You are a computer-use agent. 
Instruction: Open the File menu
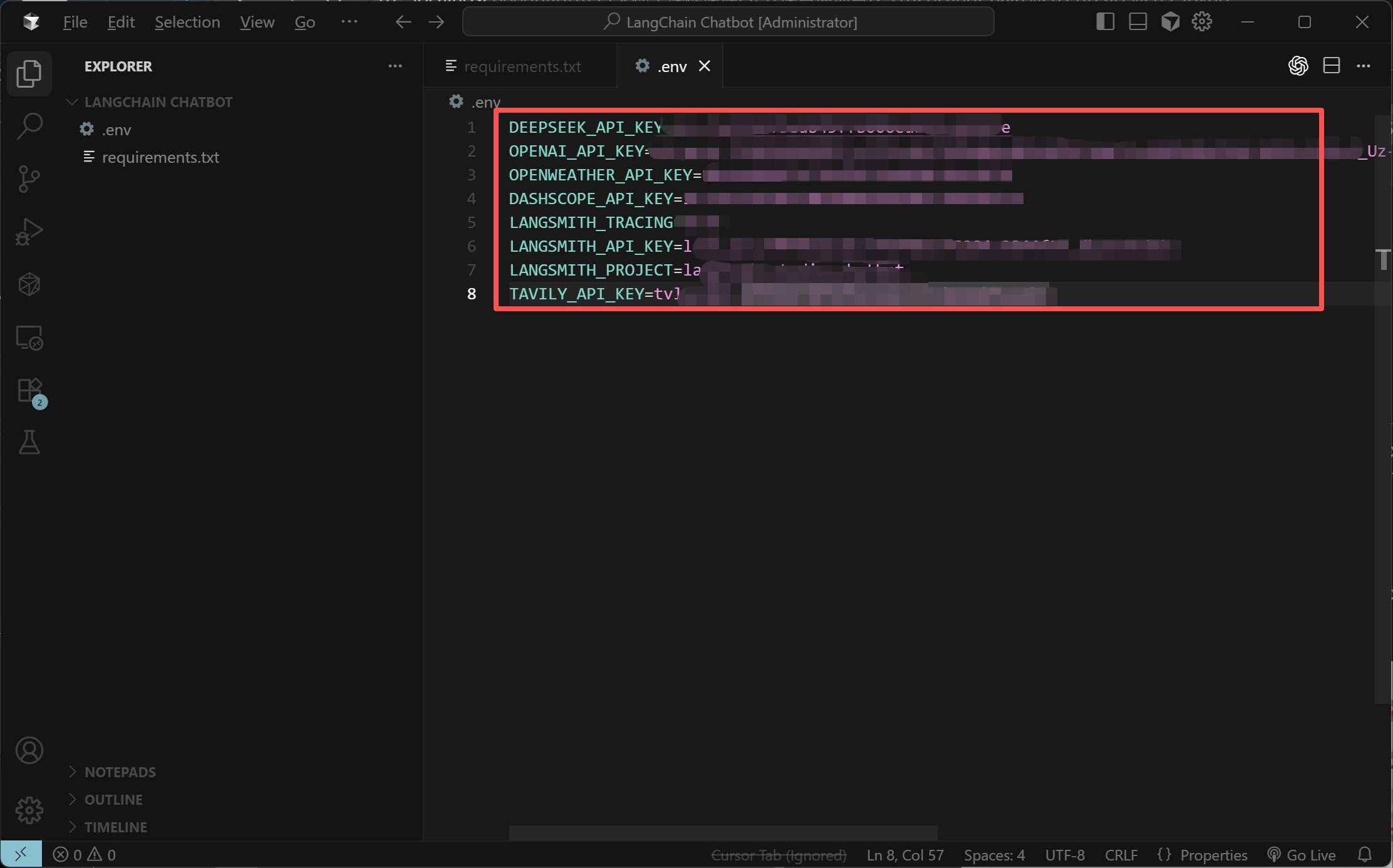(75, 22)
